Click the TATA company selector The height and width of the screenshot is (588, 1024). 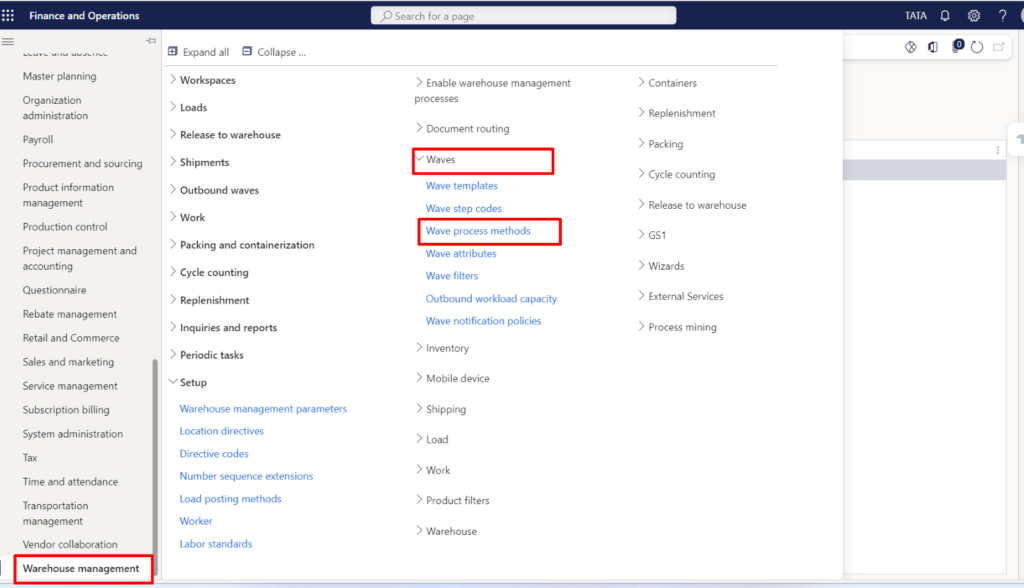916,16
